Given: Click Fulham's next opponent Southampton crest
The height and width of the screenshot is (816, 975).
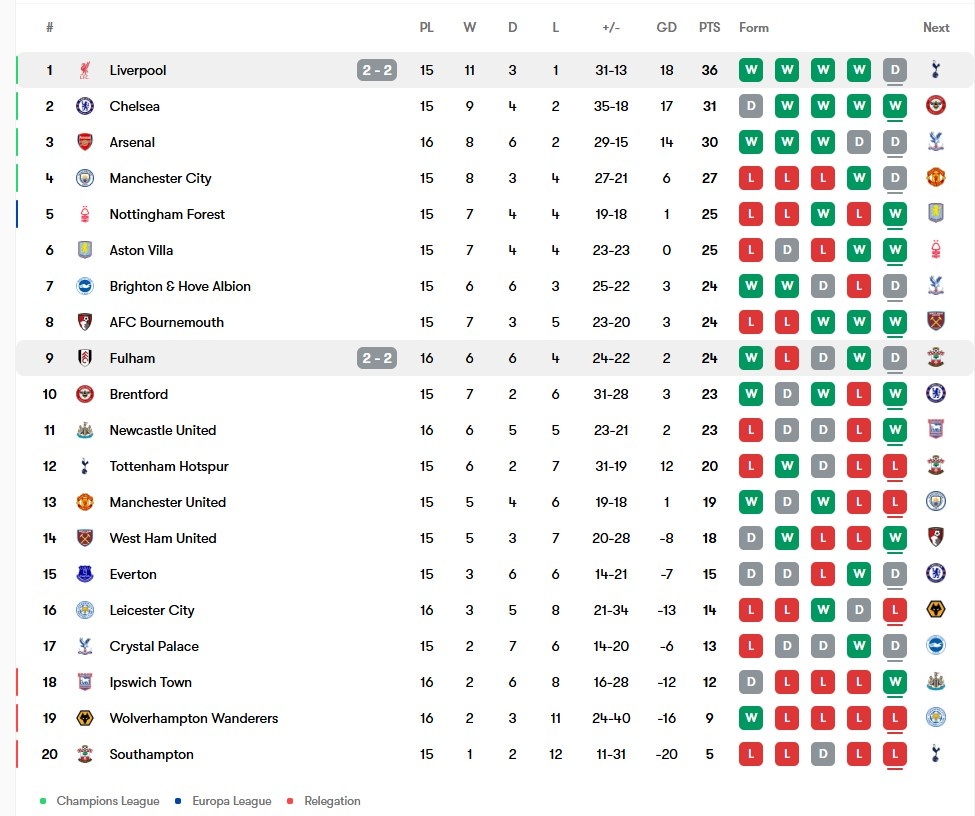Looking at the screenshot, I should tap(935, 358).
